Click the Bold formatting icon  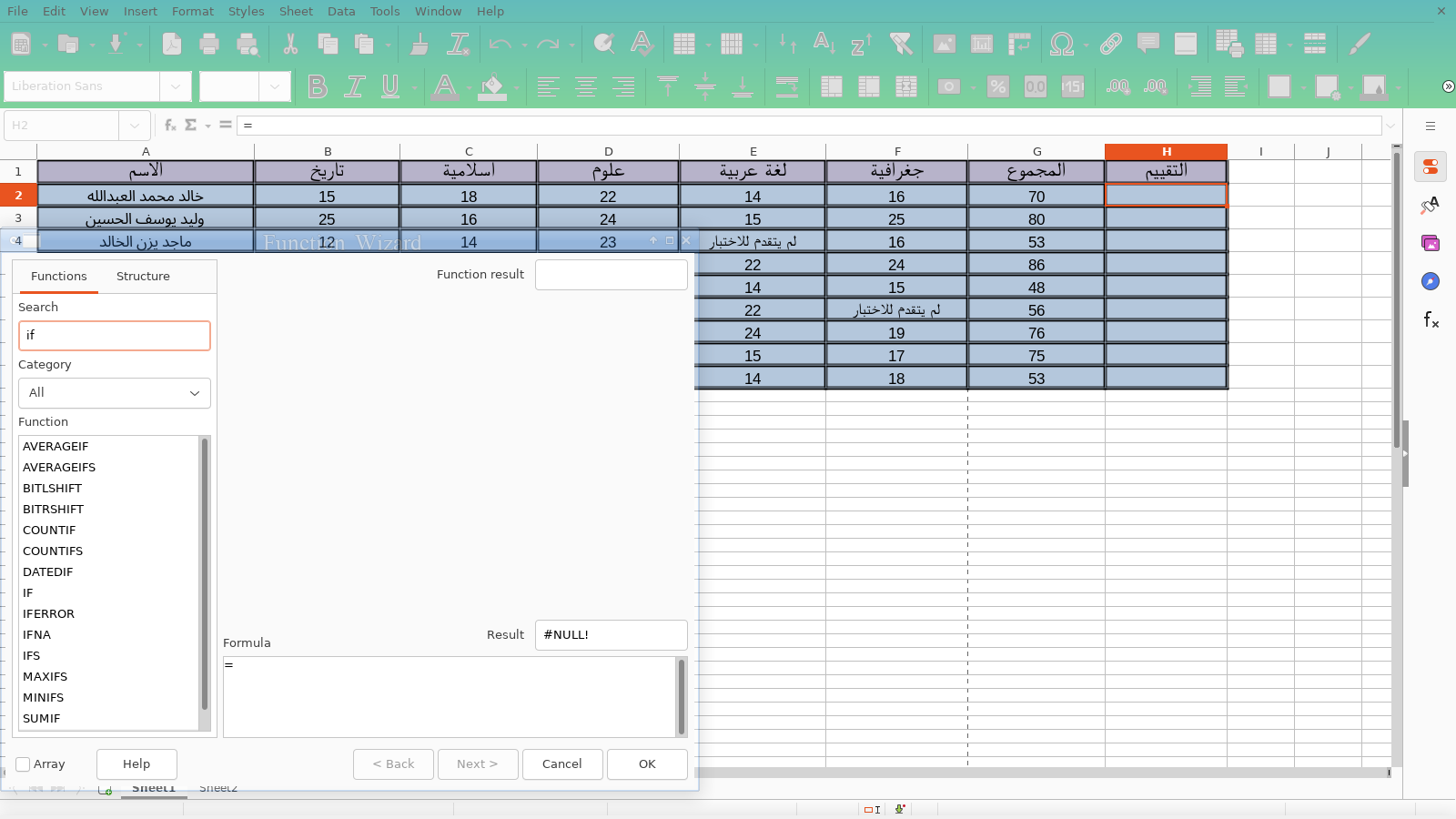pyautogui.click(x=317, y=86)
